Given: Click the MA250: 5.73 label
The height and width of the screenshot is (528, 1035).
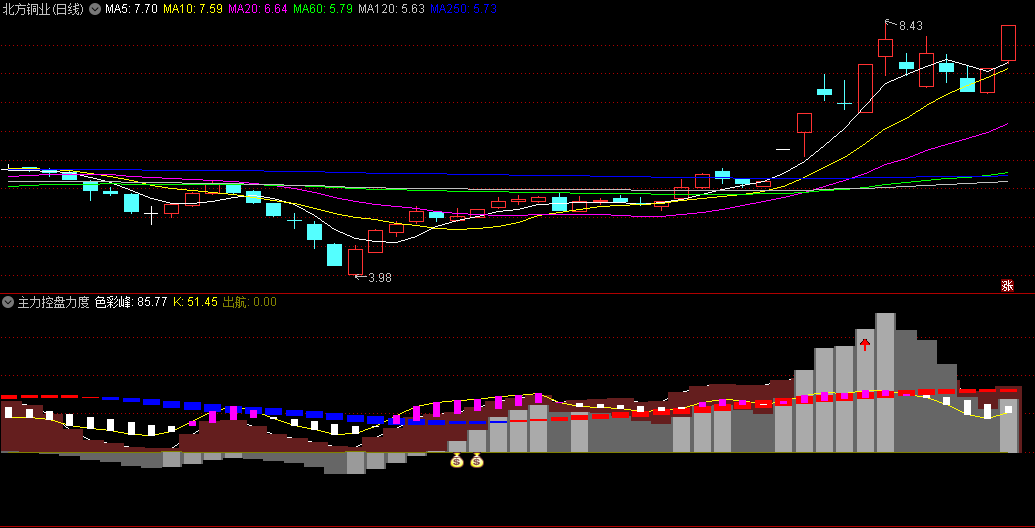Looking at the screenshot, I should (463, 9).
